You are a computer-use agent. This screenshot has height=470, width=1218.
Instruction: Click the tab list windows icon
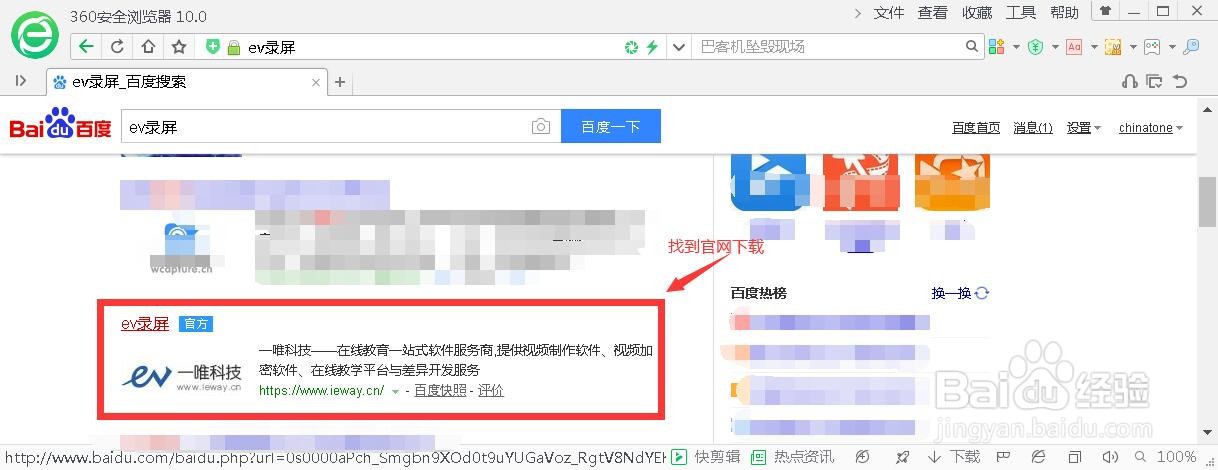click(x=1154, y=81)
